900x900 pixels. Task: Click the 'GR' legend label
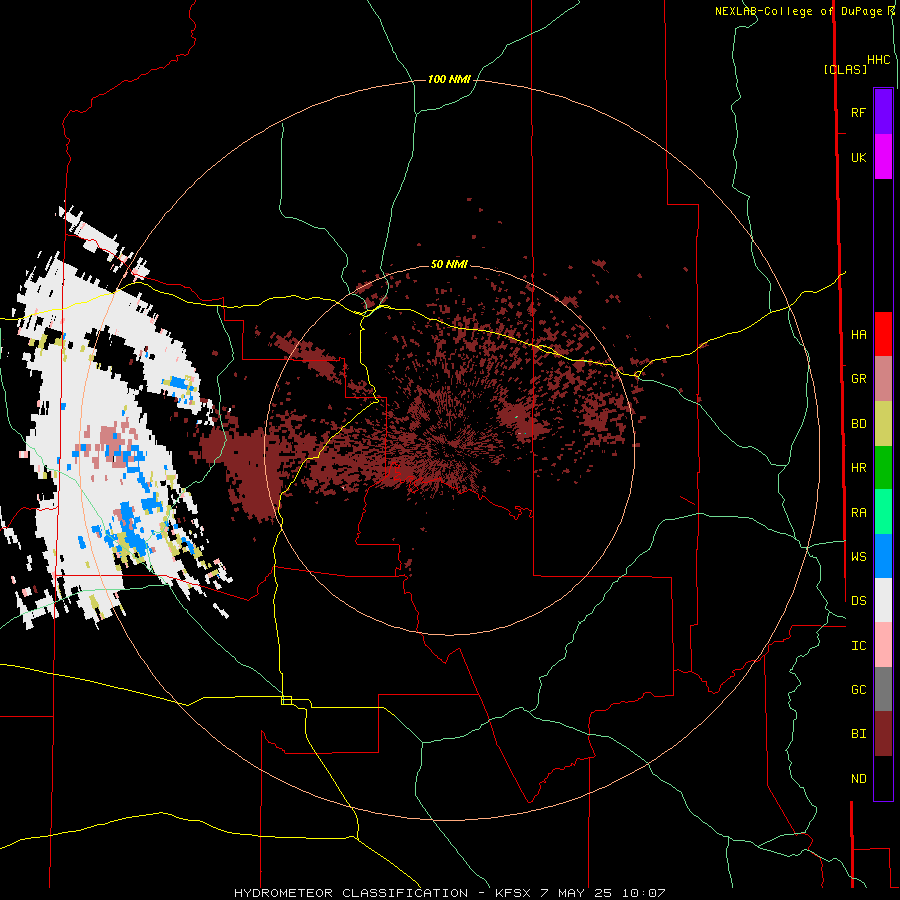pyautogui.click(x=858, y=379)
